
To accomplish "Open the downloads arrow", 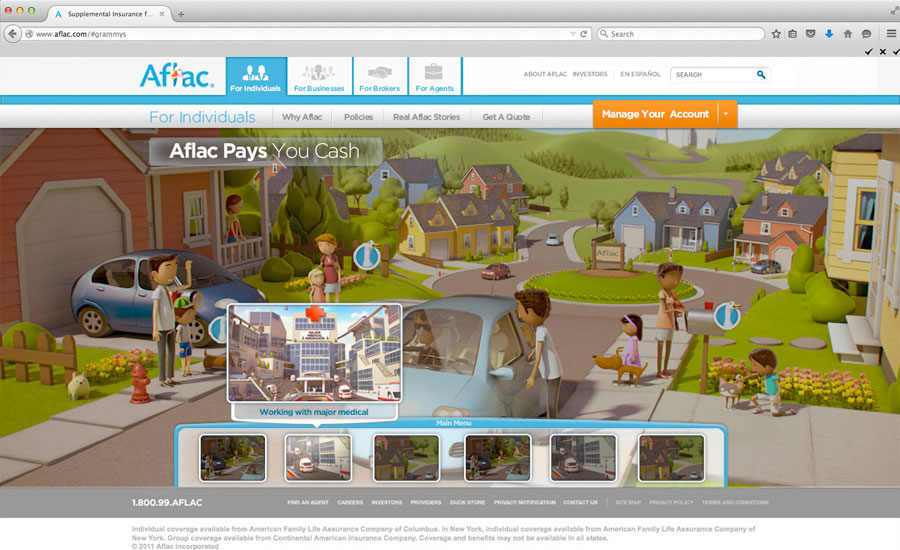I will (x=829, y=34).
